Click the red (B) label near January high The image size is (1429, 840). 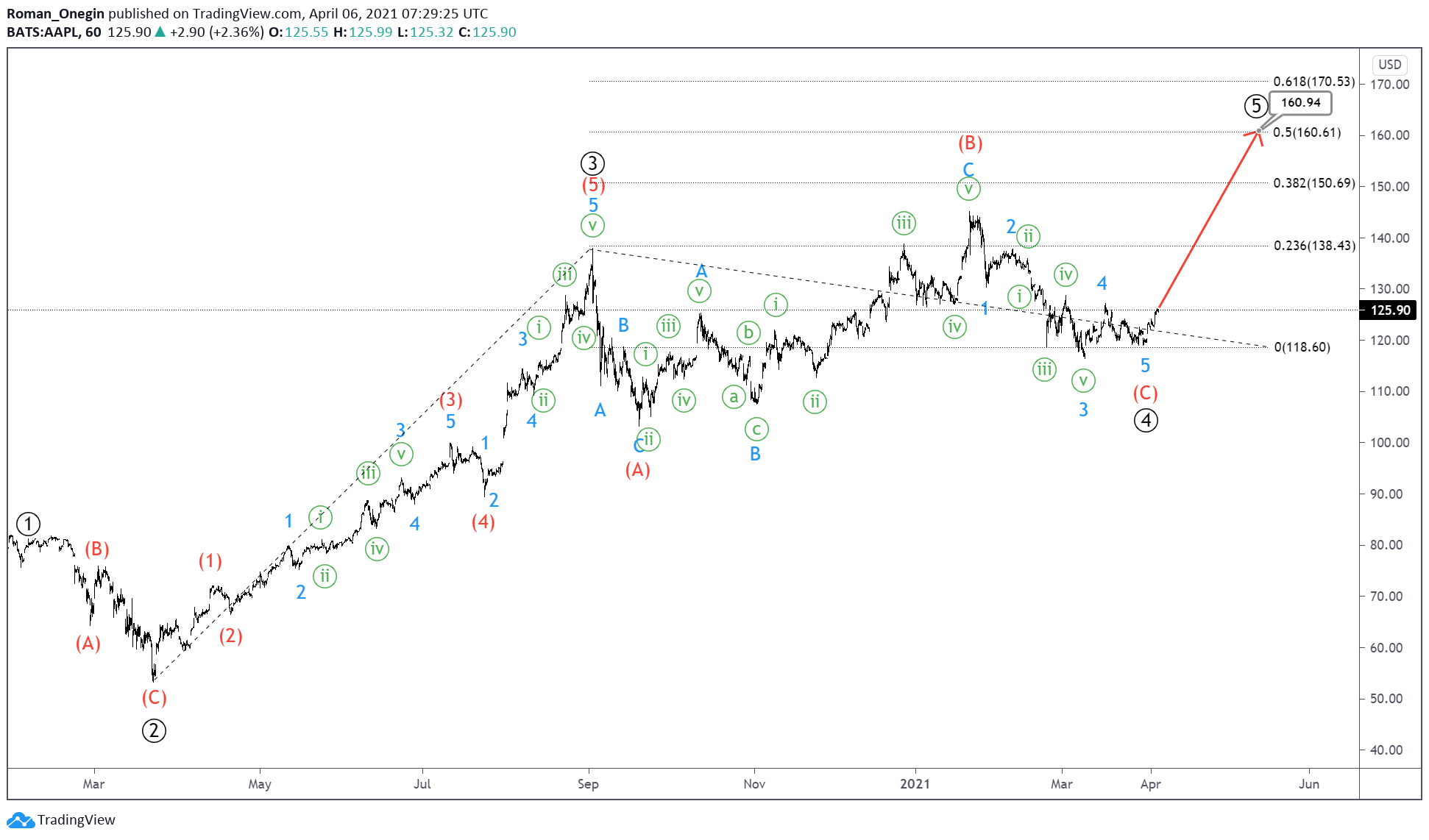(x=970, y=143)
